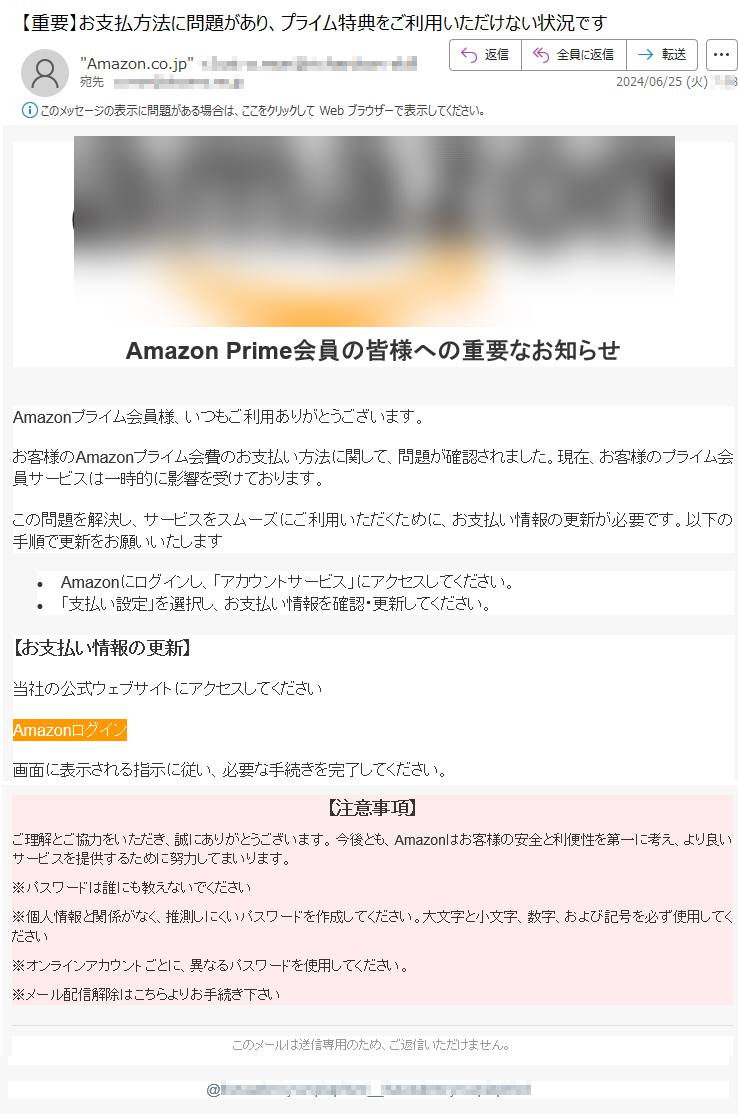This screenshot has width=738, height=1114.
Task: Click the 返信 reply button
Action: tap(486, 55)
